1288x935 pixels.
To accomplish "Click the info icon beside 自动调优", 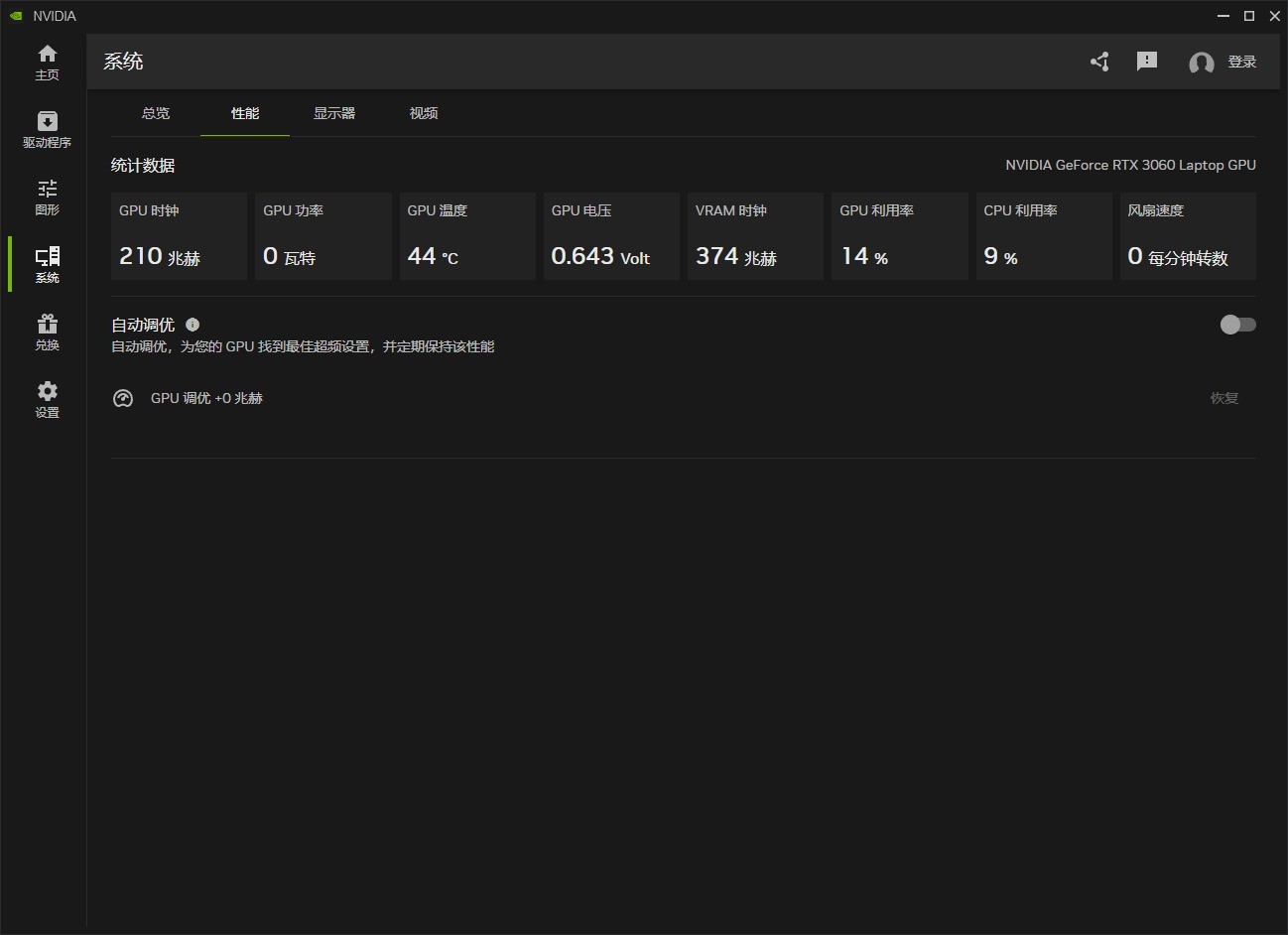I will (193, 325).
